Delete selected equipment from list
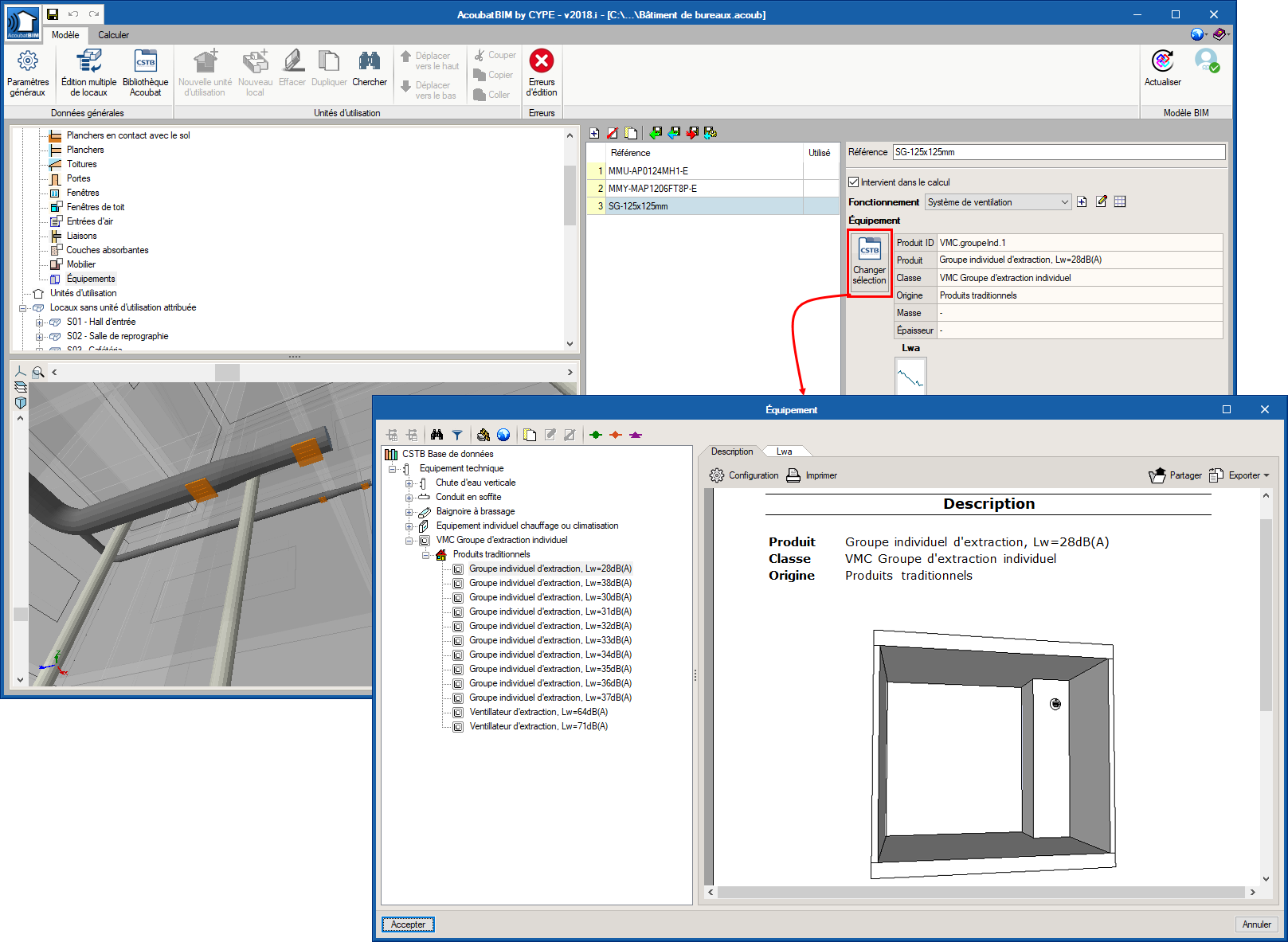 coord(613,133)
